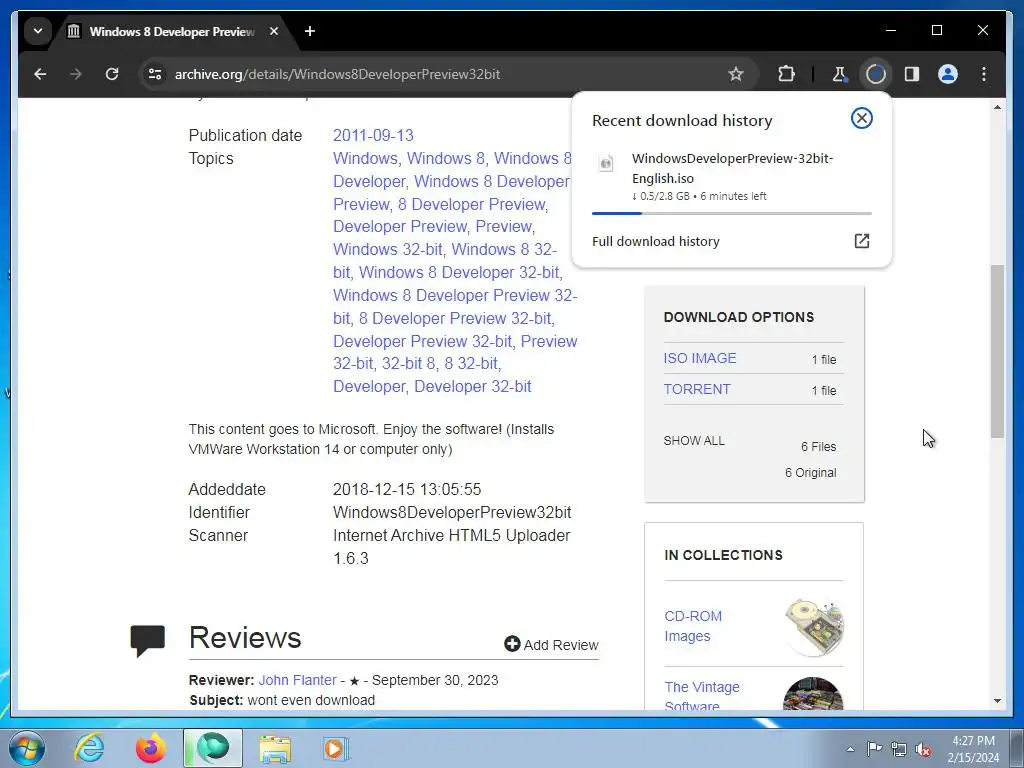The height and width of the screenshot is (768, 1024).
Task: Click the CD-ROM Images collection thumbnail
Action: pos(814,627)
